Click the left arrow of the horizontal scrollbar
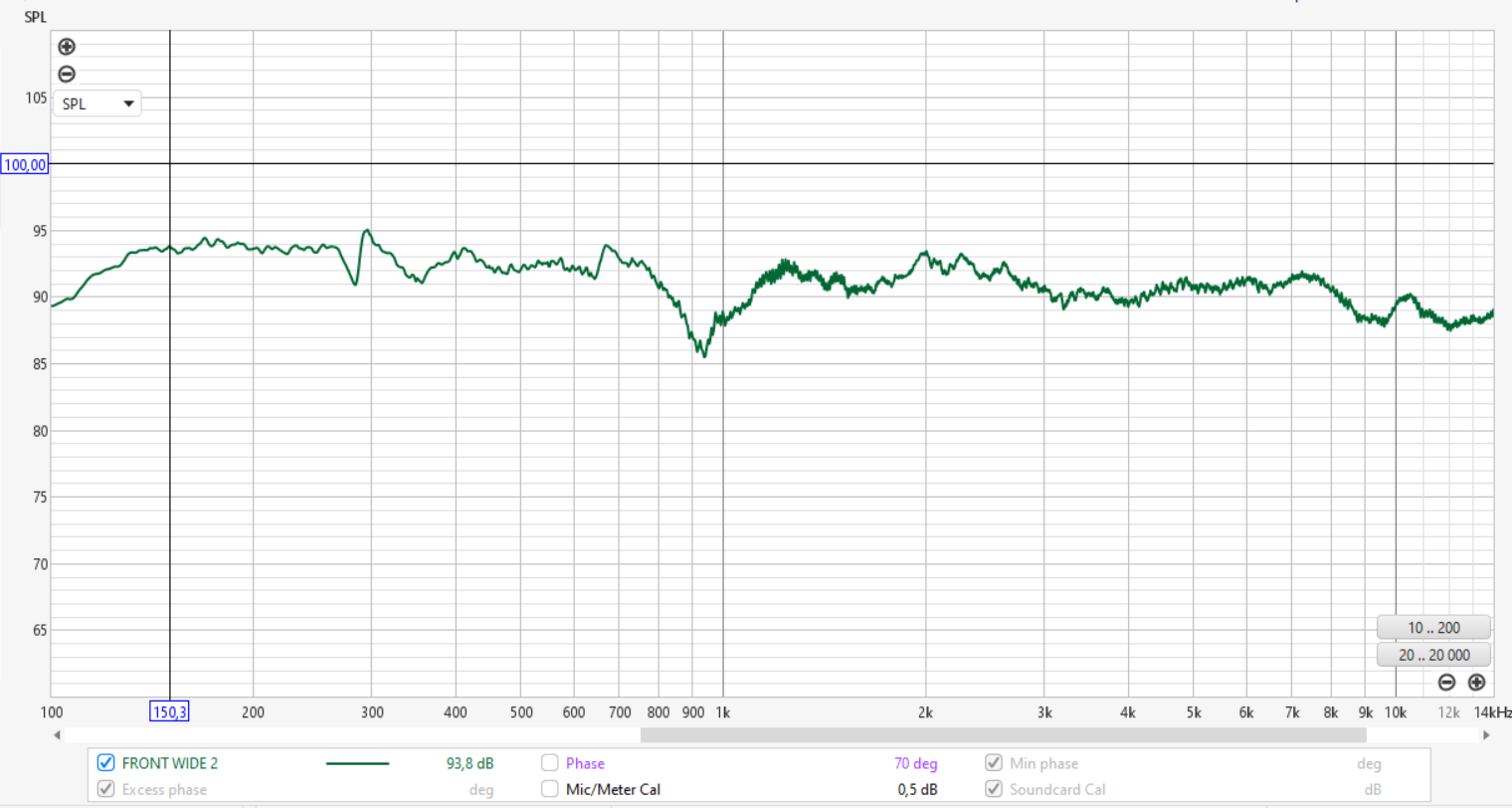This screenshot has width=1512, height=808. click(57, 735)
